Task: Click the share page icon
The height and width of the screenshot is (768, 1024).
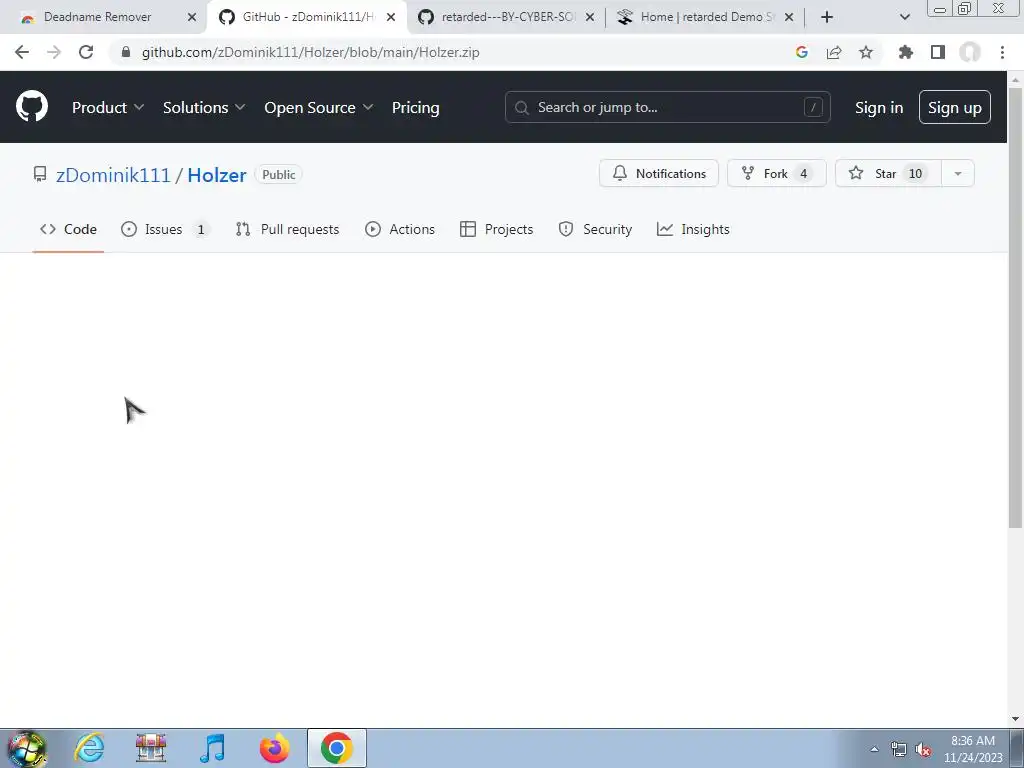Action: pos(834,52)
